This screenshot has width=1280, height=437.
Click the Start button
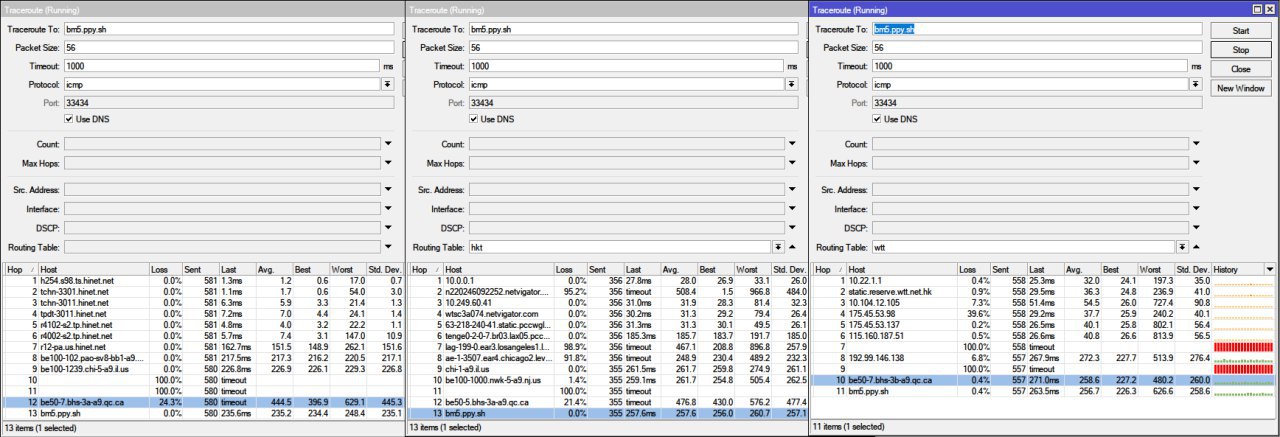tap(1241, 29)
